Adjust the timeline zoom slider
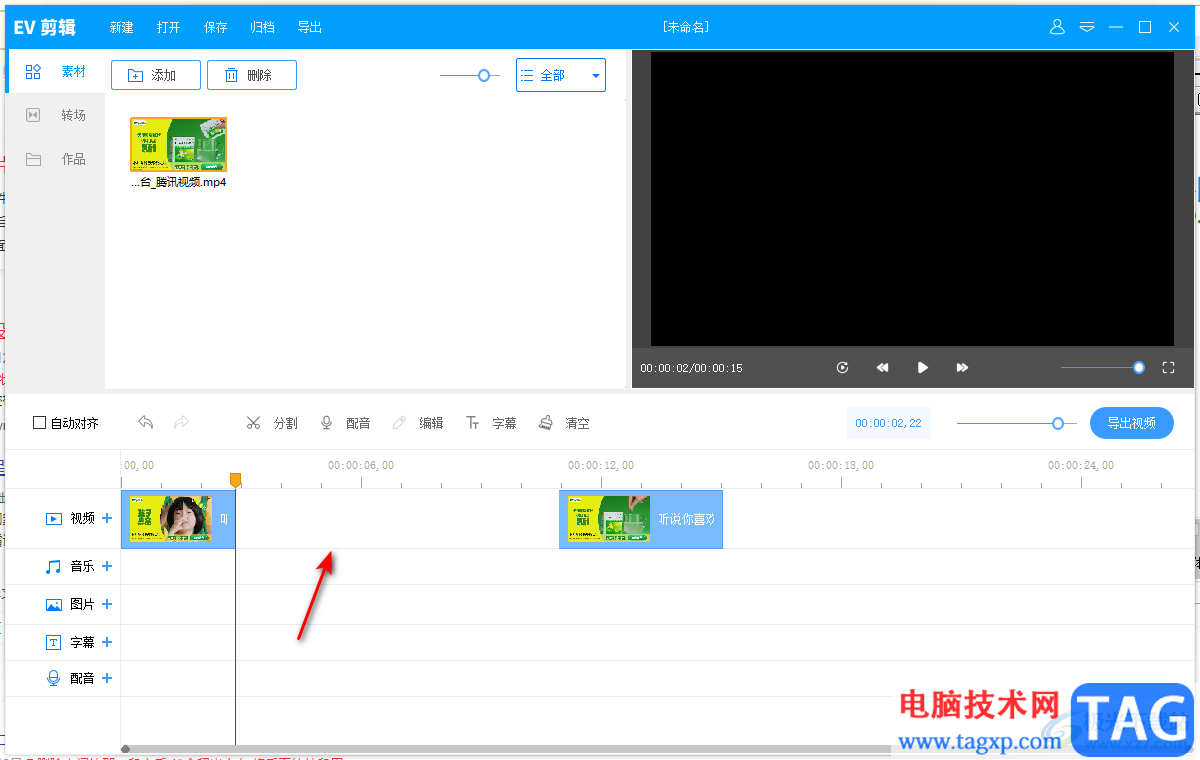Screen dimensions: 1200x760 pos(1016,423)
